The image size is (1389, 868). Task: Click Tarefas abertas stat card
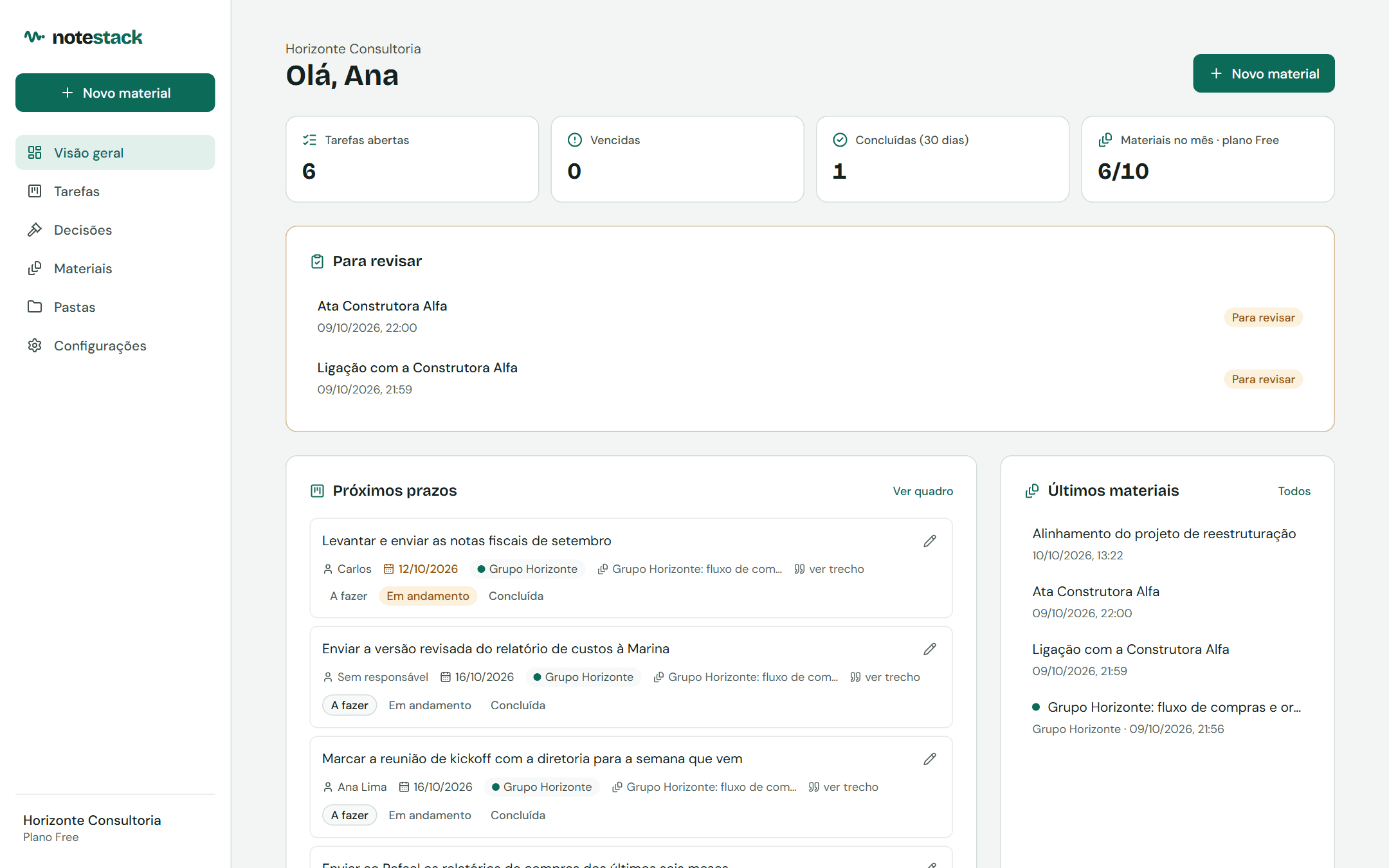(412, 159)
